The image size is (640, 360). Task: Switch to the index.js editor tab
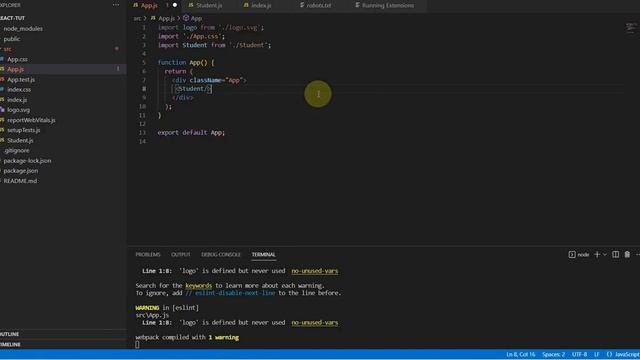(x=261, y=5)
